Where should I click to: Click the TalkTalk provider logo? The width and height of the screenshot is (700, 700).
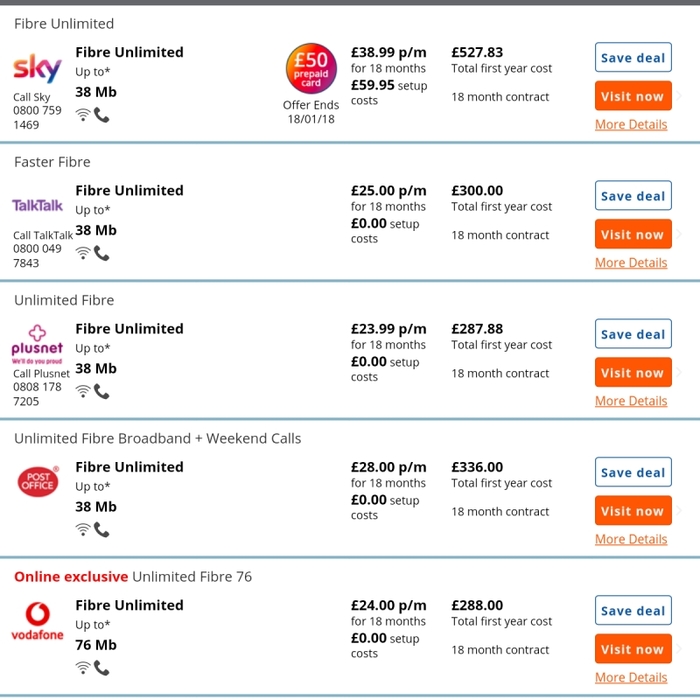point(37,205)
